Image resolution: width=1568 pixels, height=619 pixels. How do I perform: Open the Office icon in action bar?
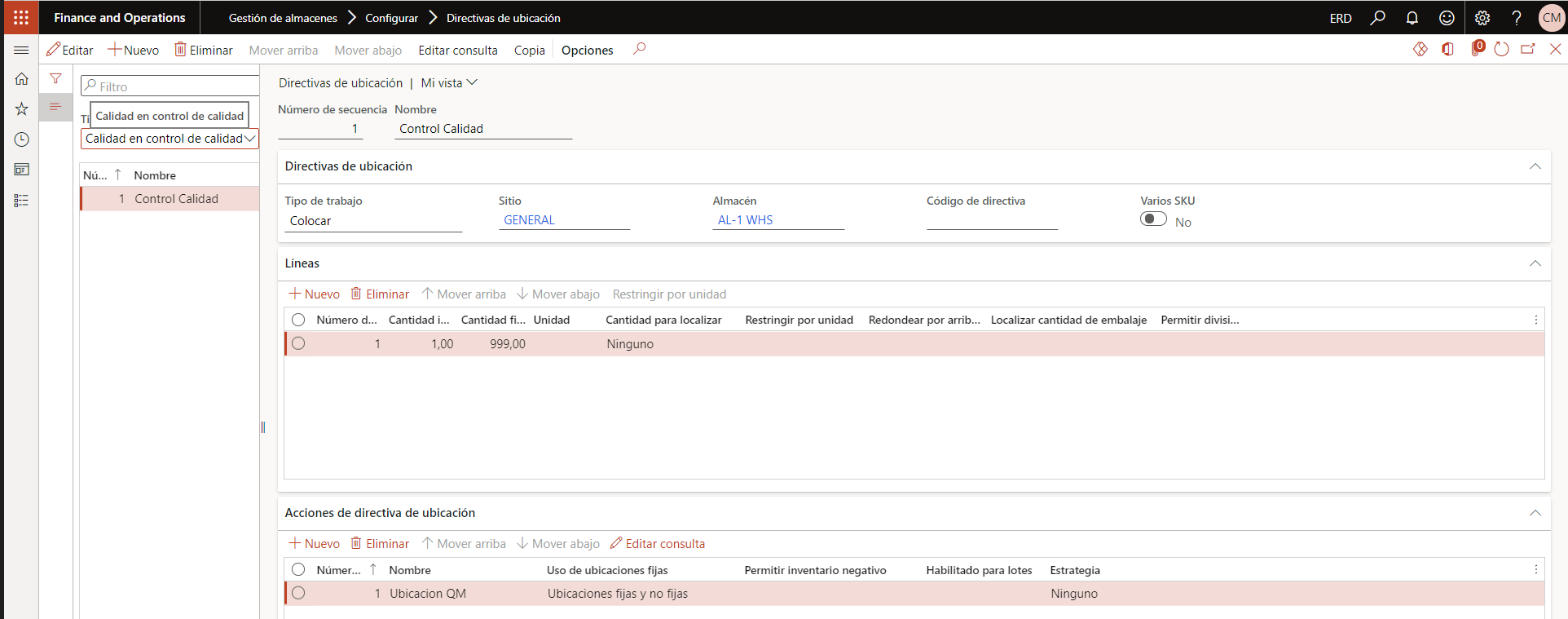point(1447,50)
